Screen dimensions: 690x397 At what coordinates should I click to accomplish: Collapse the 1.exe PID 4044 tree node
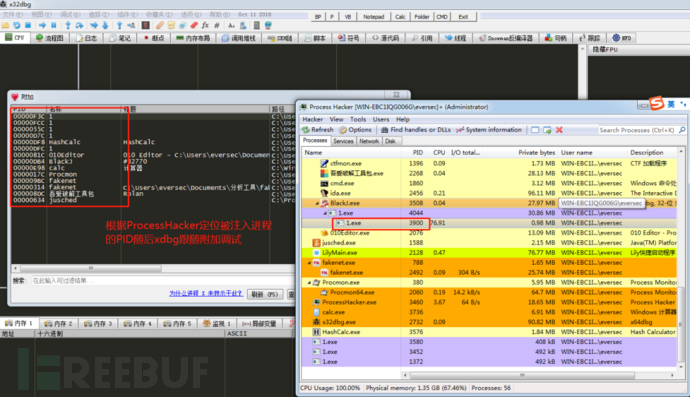tap(325, 213)
